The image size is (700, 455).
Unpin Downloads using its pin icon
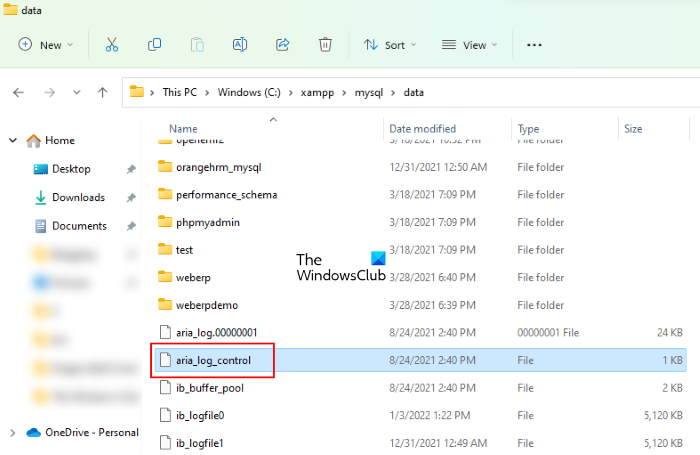click(x=131, y=198)
